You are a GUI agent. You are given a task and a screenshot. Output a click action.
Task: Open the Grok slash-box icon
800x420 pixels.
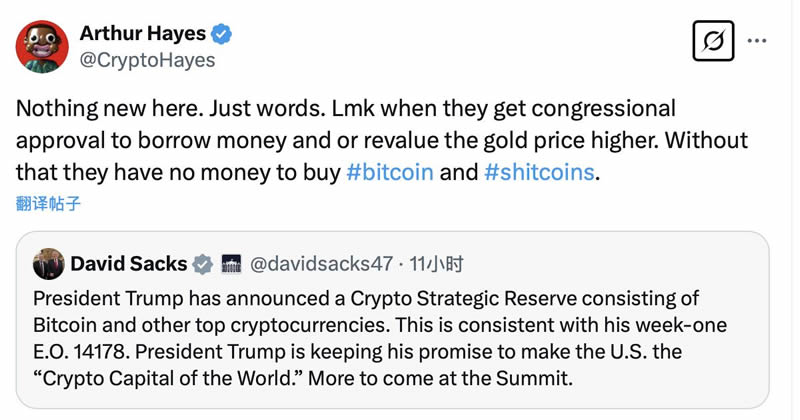tap(713, 41)
